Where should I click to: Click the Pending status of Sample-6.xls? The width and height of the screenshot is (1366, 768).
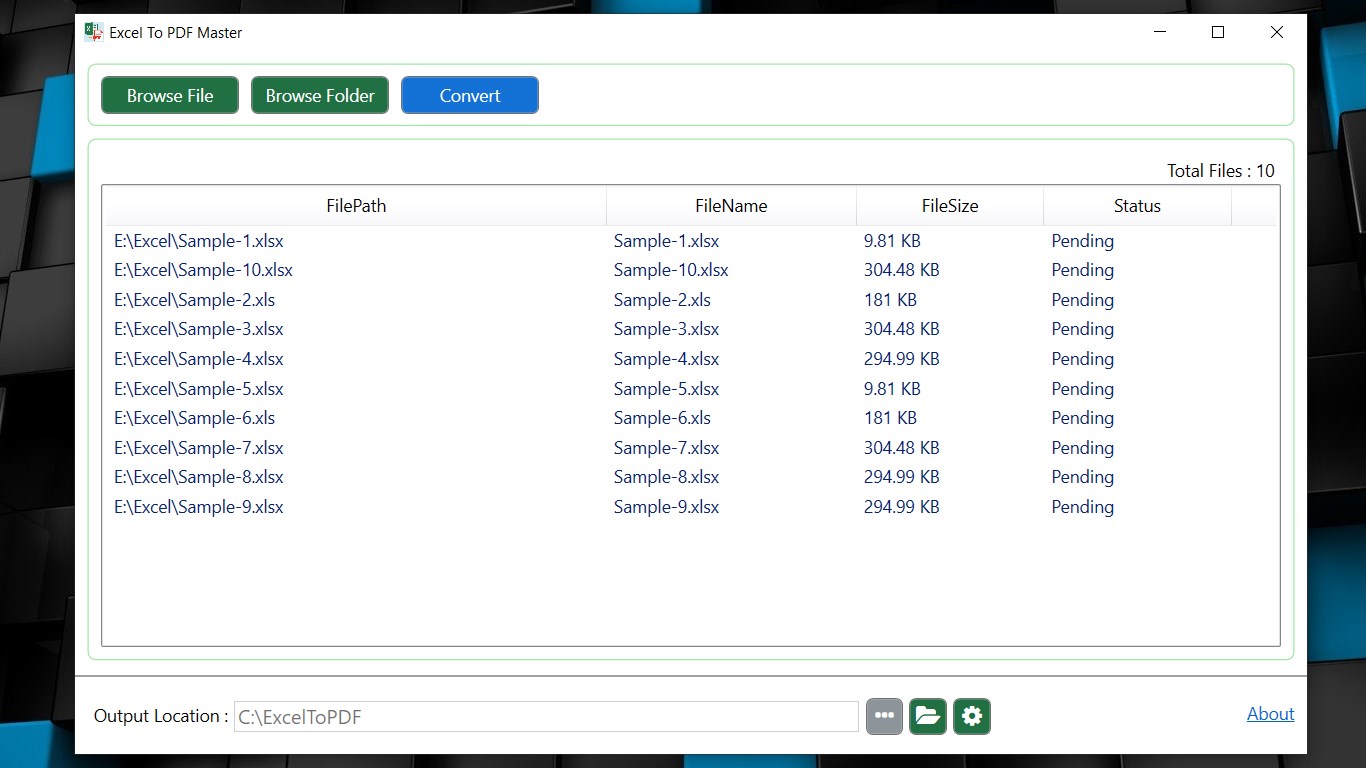coord(1082,418)
